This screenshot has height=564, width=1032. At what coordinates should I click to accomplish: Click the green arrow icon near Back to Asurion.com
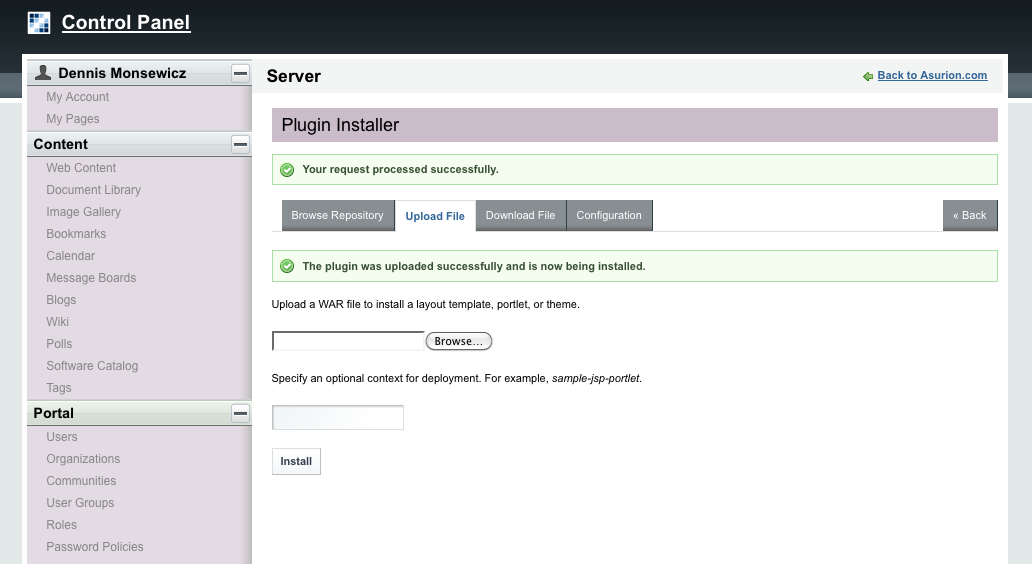(867, 76)
